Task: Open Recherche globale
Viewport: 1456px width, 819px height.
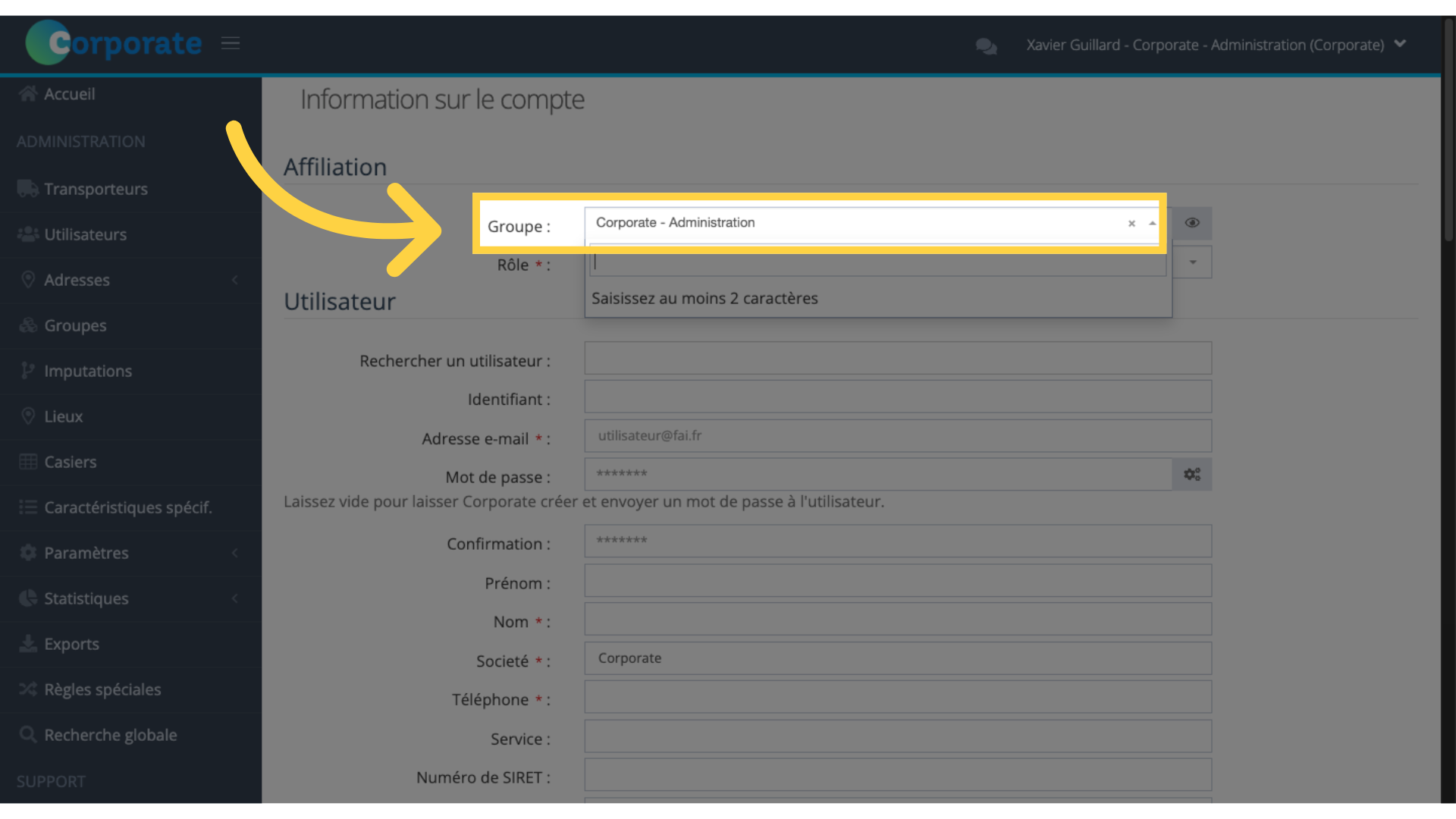Action: (110, 735)
